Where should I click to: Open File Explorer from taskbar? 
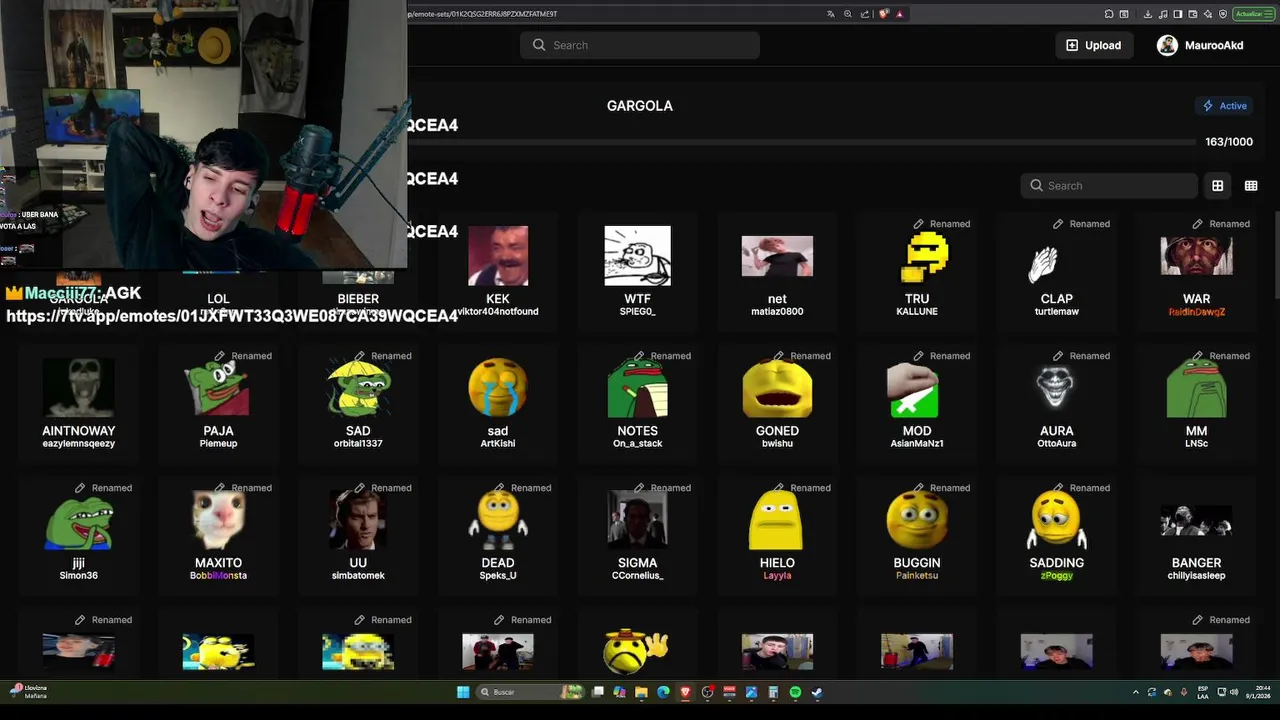click(x=641, y=692)
